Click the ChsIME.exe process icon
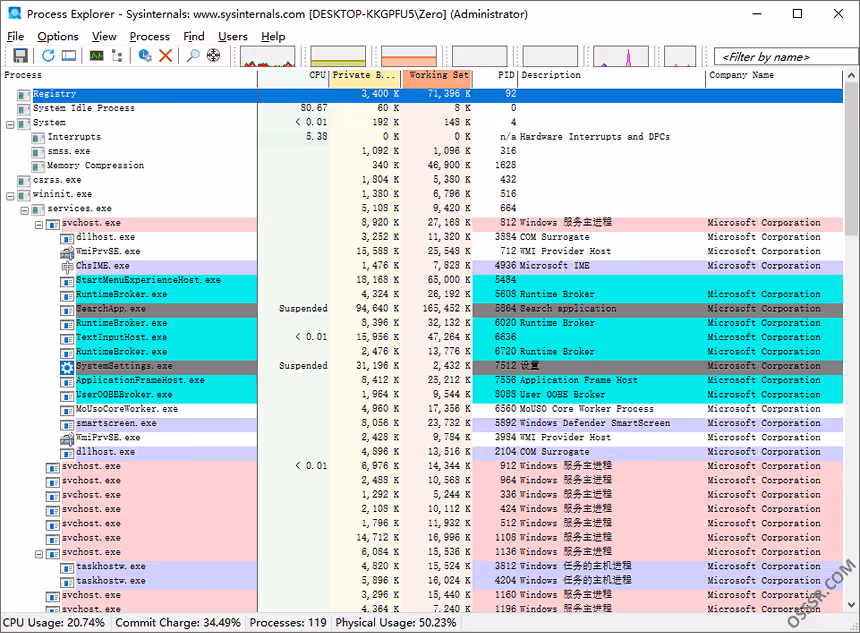This screenshot has height=633, width=860. 67,267
